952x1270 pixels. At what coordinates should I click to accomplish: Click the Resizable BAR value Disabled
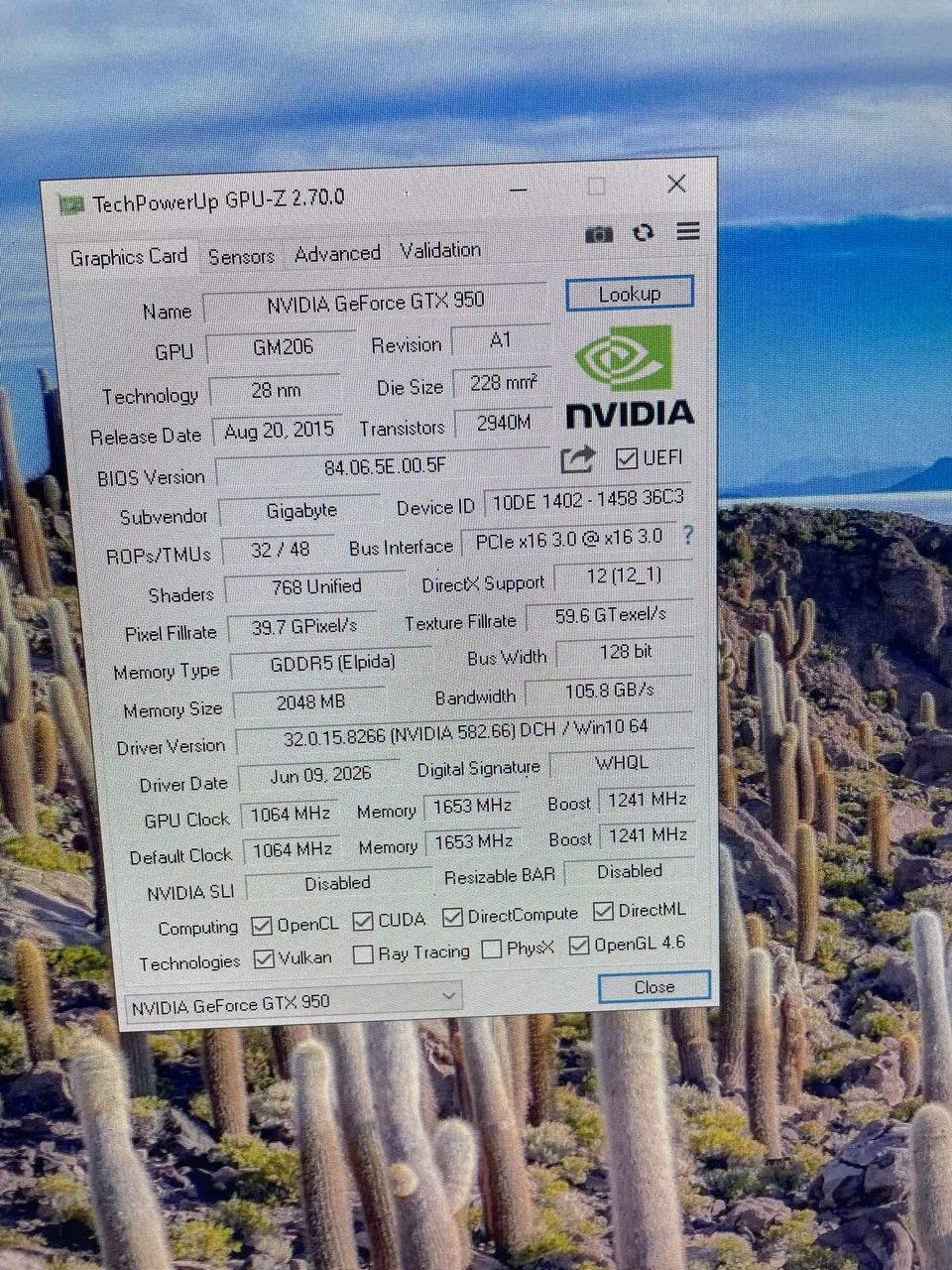[x=629, y=872]
